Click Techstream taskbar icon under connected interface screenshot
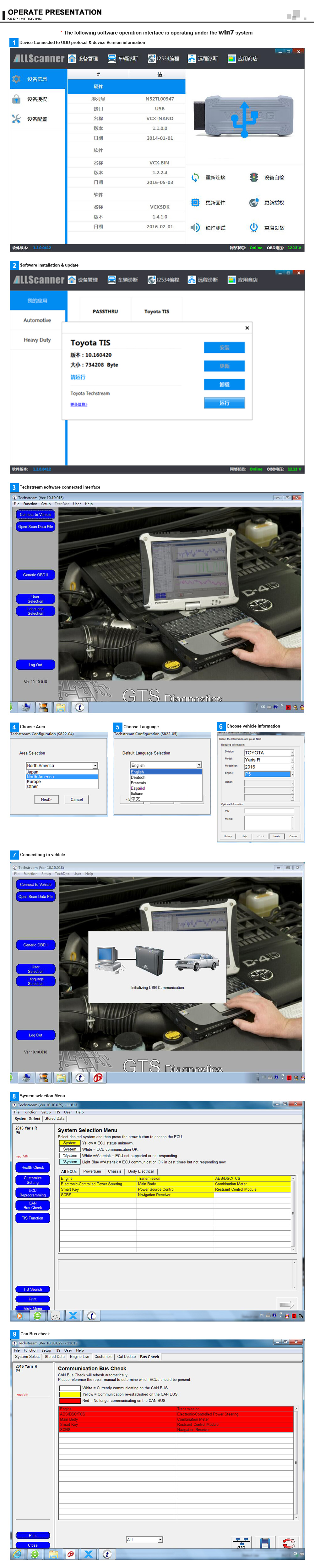 [x=80, y=707]
